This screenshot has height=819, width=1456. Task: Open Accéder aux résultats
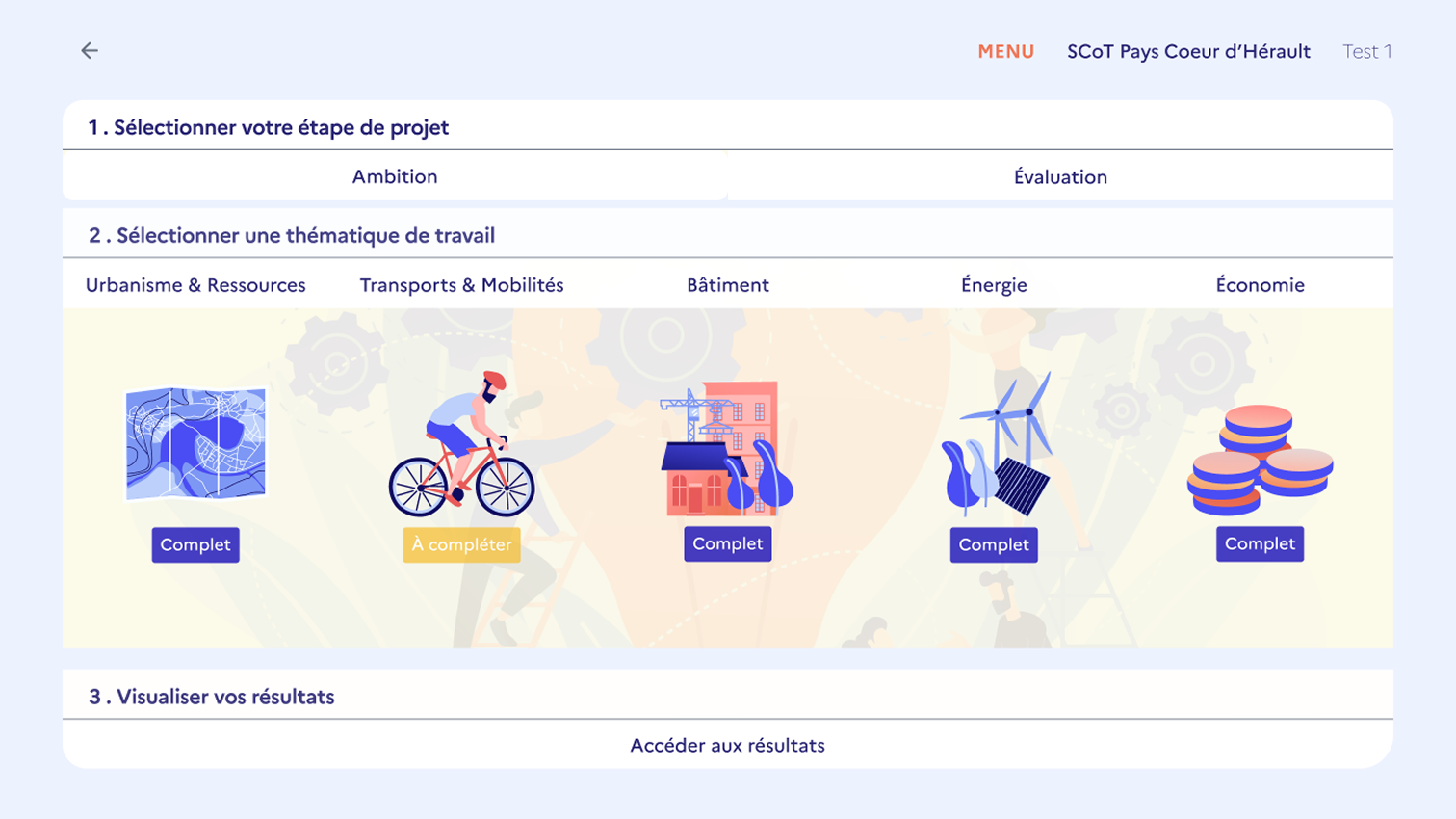click(728, 745)
